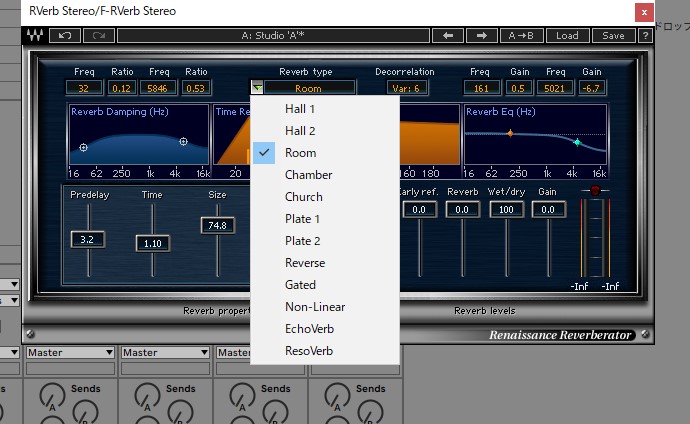Open first Master output dropdown in mixer
690x424 pixels.
(70, 352)
